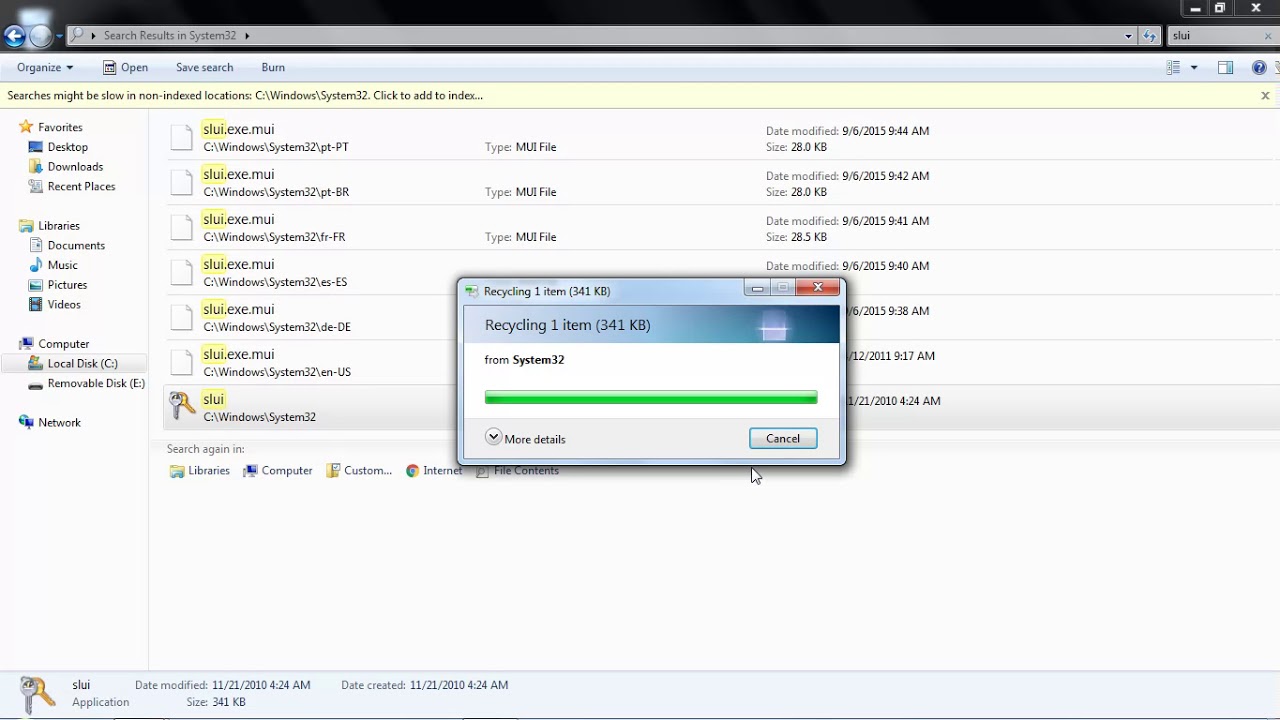Toggle the preview pane icon
Image resolution: width=1280 pixels, height=720 pixels.
[x=1225, y=67]
